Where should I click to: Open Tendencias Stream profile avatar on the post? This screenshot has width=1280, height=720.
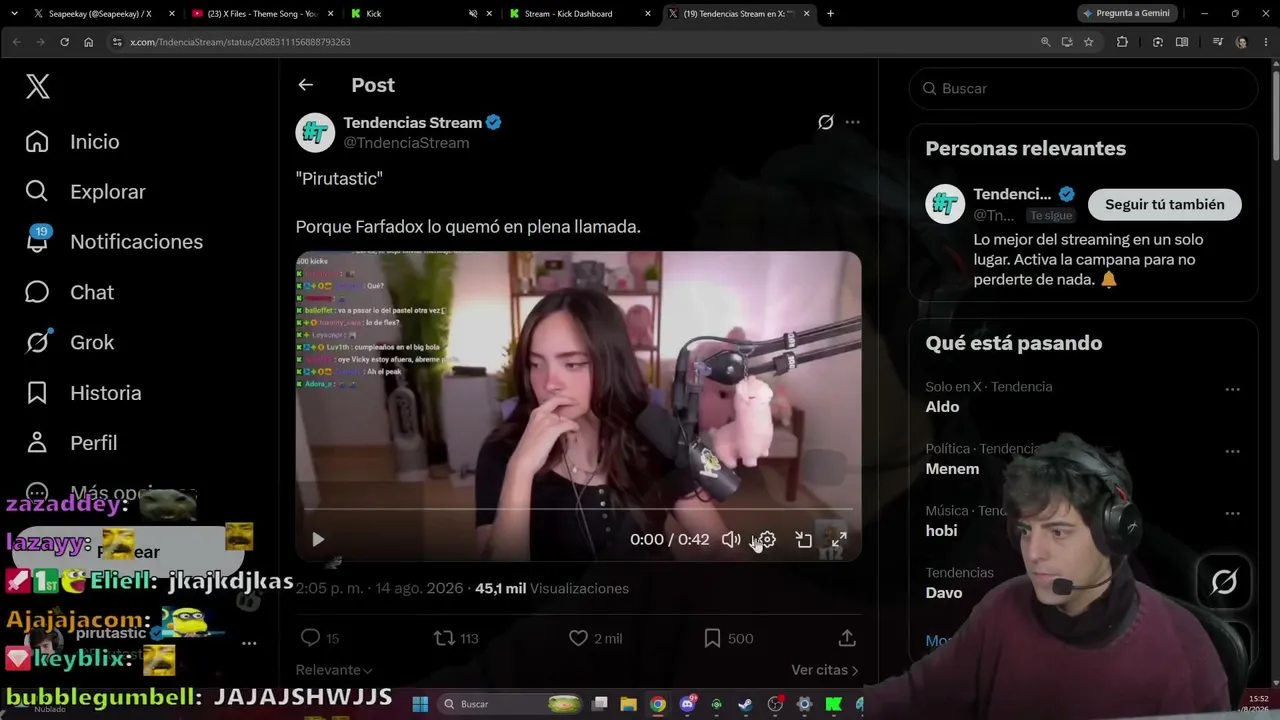(315, 132)
